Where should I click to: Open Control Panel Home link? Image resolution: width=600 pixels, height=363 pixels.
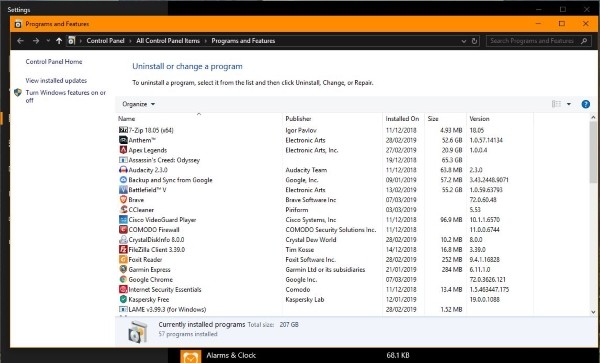(54, 62)
